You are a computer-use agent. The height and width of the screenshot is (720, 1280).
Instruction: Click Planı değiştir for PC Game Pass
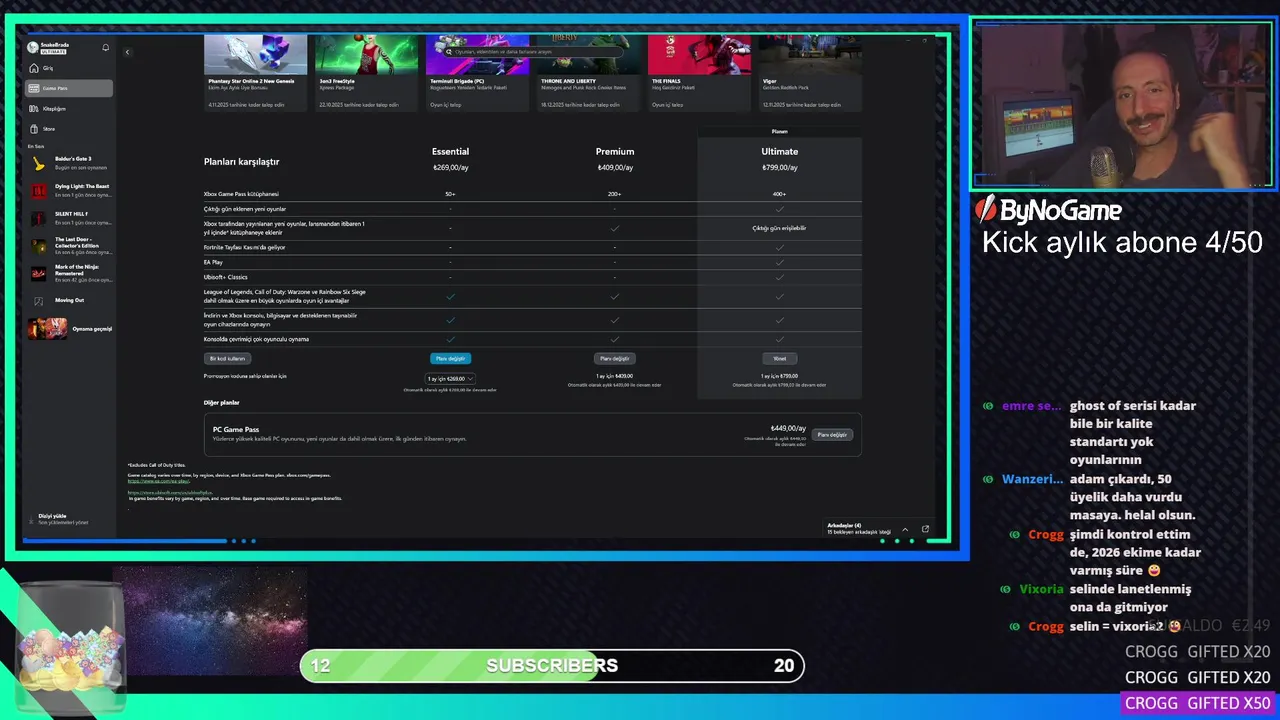point(832,435)
